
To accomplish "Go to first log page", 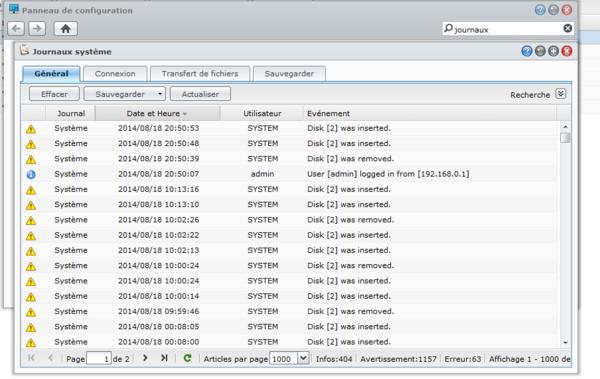I will click(x=31, y=358).
